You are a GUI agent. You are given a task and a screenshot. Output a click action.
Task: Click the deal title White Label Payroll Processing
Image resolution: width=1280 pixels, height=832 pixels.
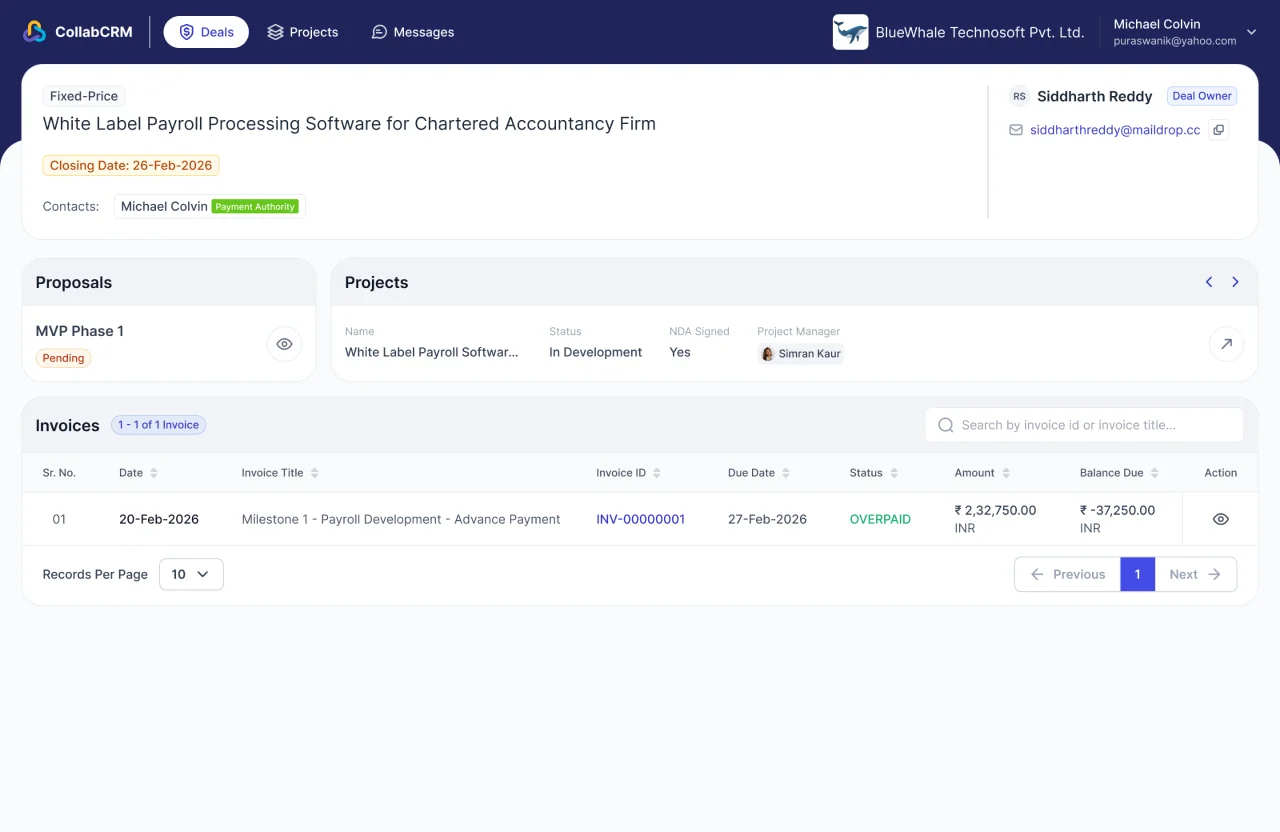[x=349, y=124]
